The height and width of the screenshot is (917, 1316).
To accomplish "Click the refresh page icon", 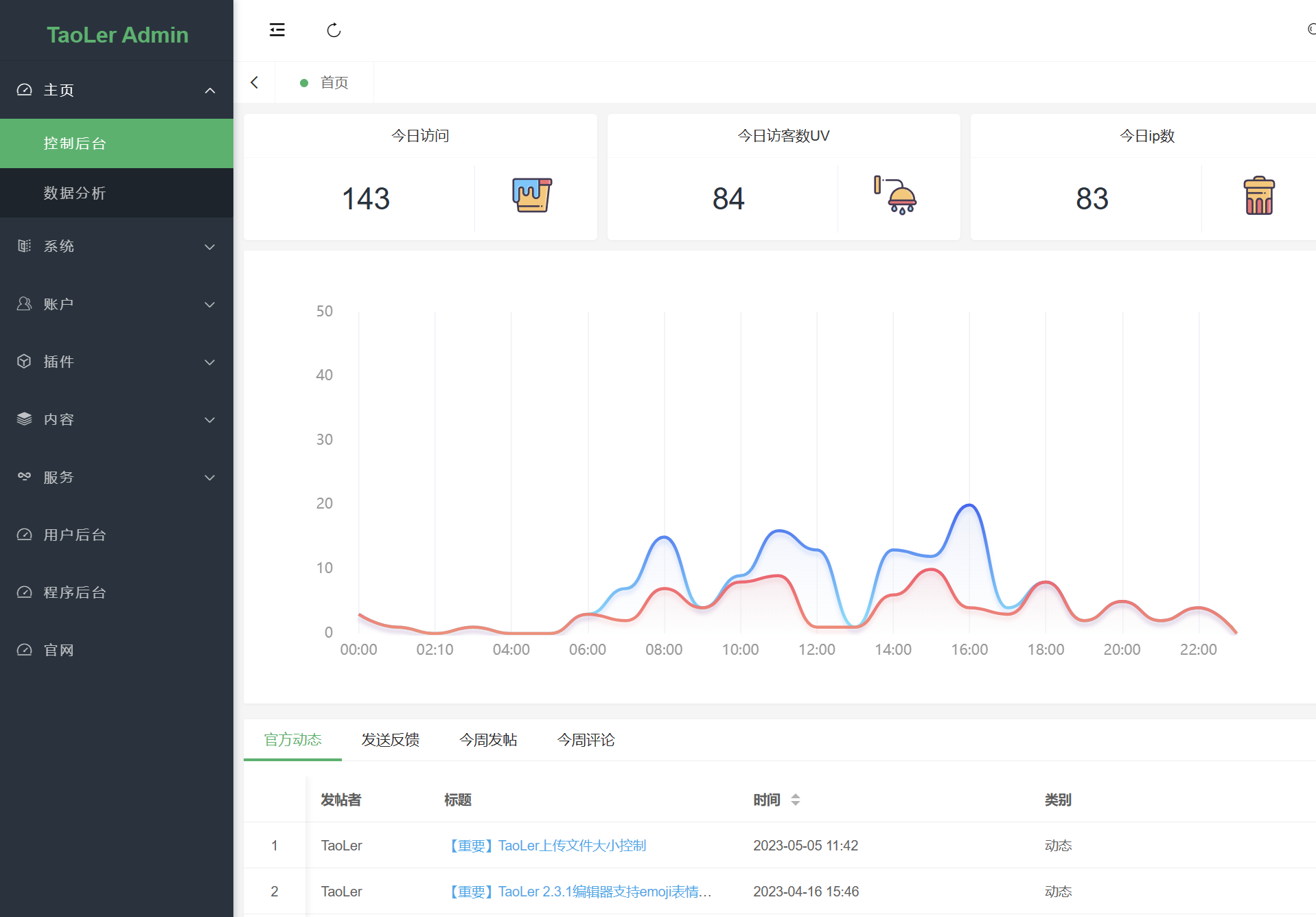I will pyautogui.click(x=334, y=30).
